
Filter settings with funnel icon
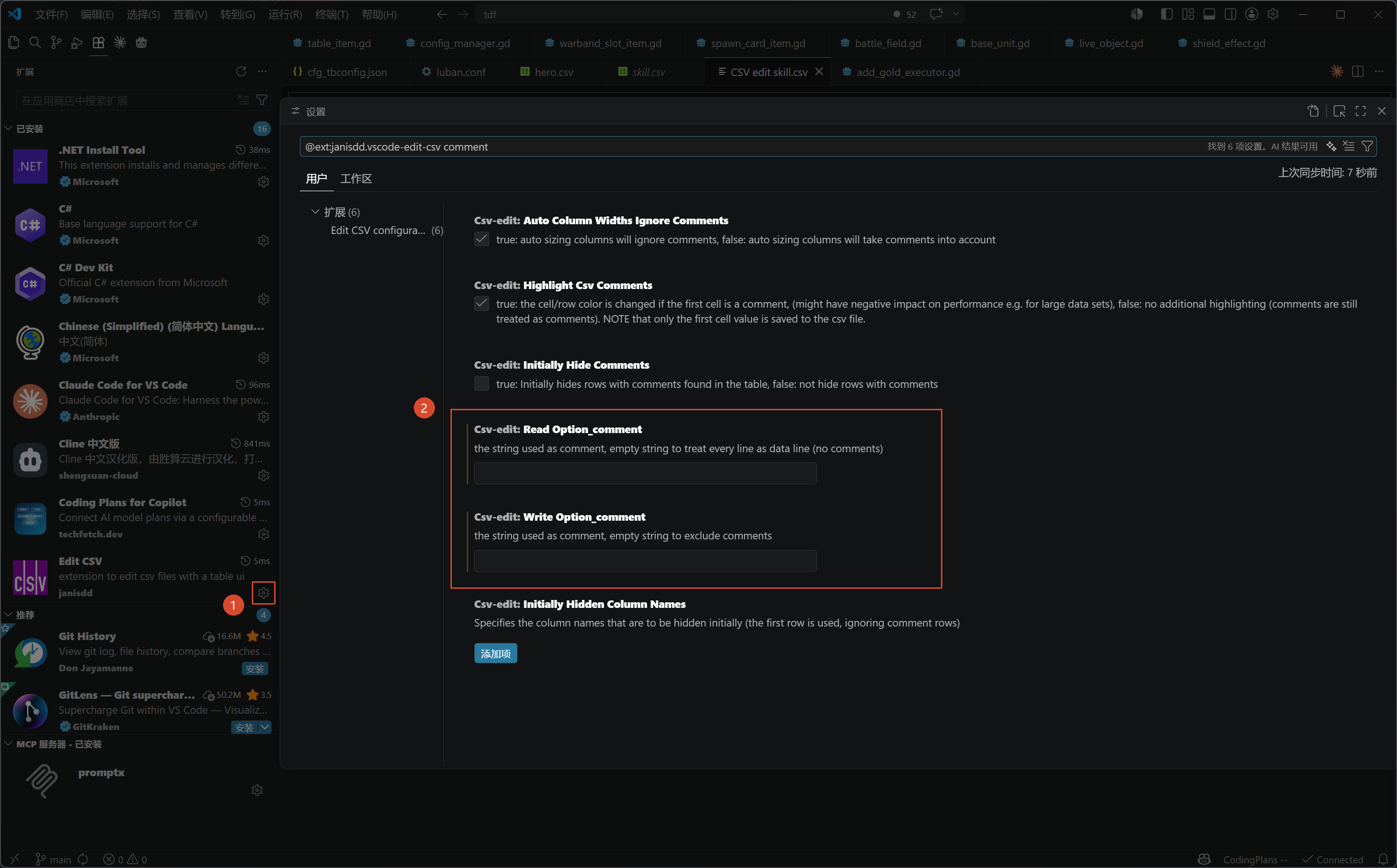[x=1367, y=146]
